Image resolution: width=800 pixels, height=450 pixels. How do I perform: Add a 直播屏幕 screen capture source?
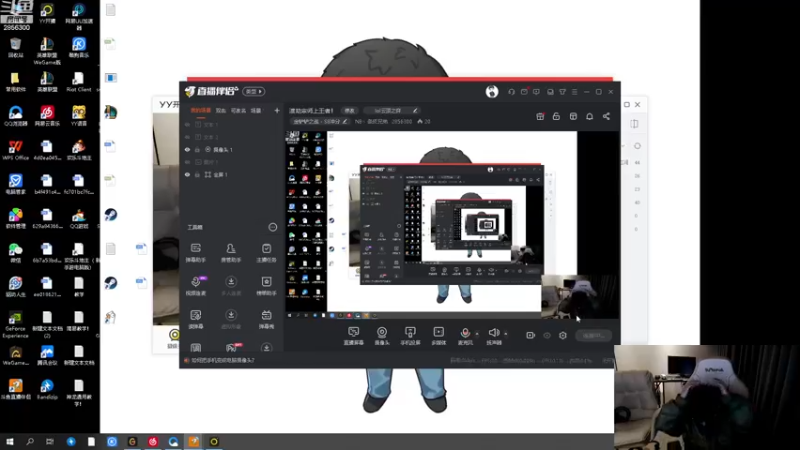coord(354,336)
